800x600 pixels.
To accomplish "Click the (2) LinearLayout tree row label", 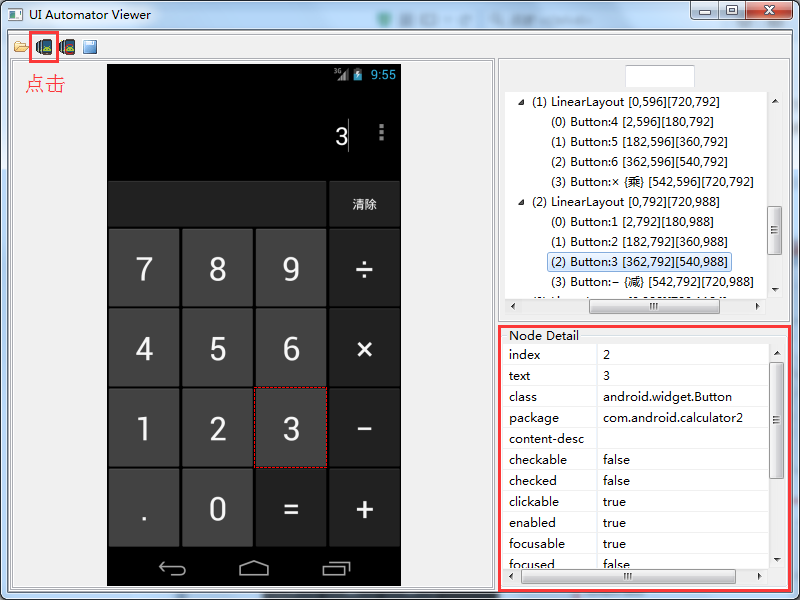I will [x=626, y=202].
